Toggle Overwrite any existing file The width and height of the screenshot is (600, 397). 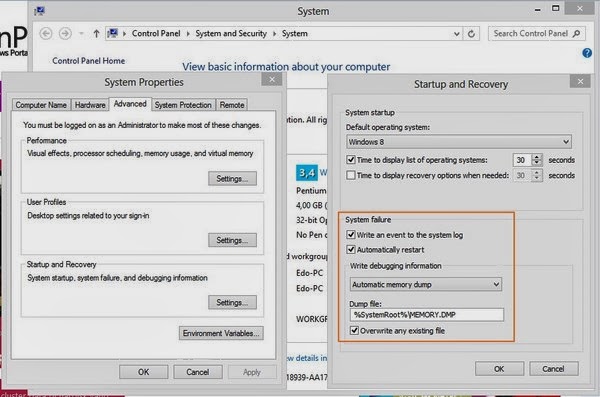(354, 330)
